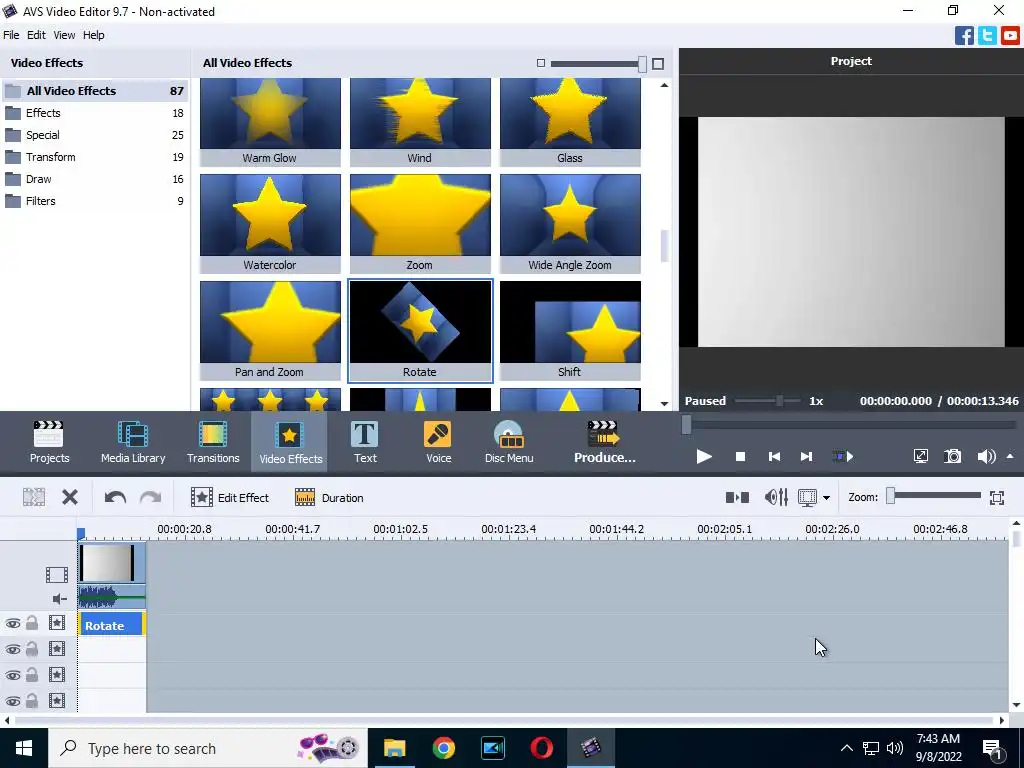Select the Draw category folder
Viewport: 1024px width, 768px height.
point(95,179)
